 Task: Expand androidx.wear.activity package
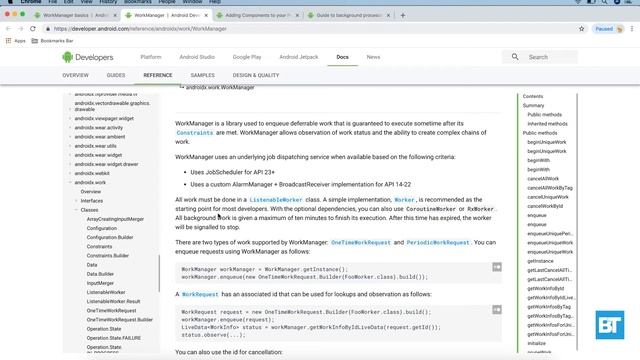(x=70, y=128)
